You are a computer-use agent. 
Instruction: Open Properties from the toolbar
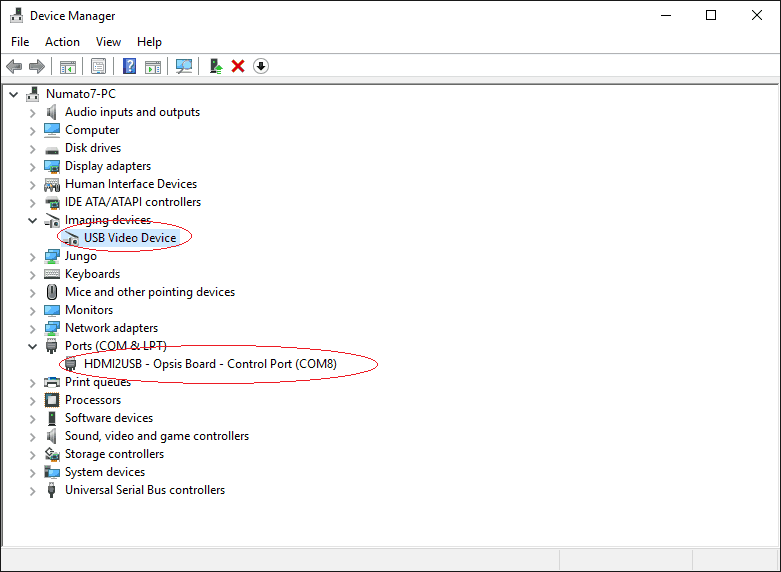tap(98, 66)
